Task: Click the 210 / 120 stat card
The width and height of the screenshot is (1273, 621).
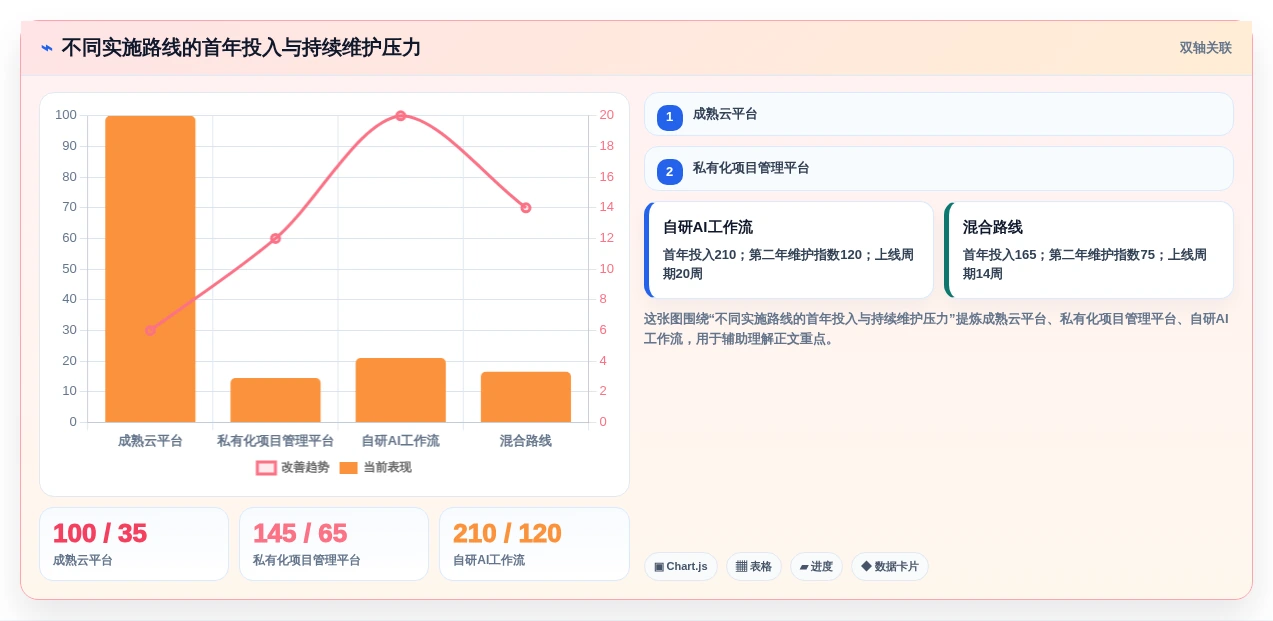Action: 534,544
